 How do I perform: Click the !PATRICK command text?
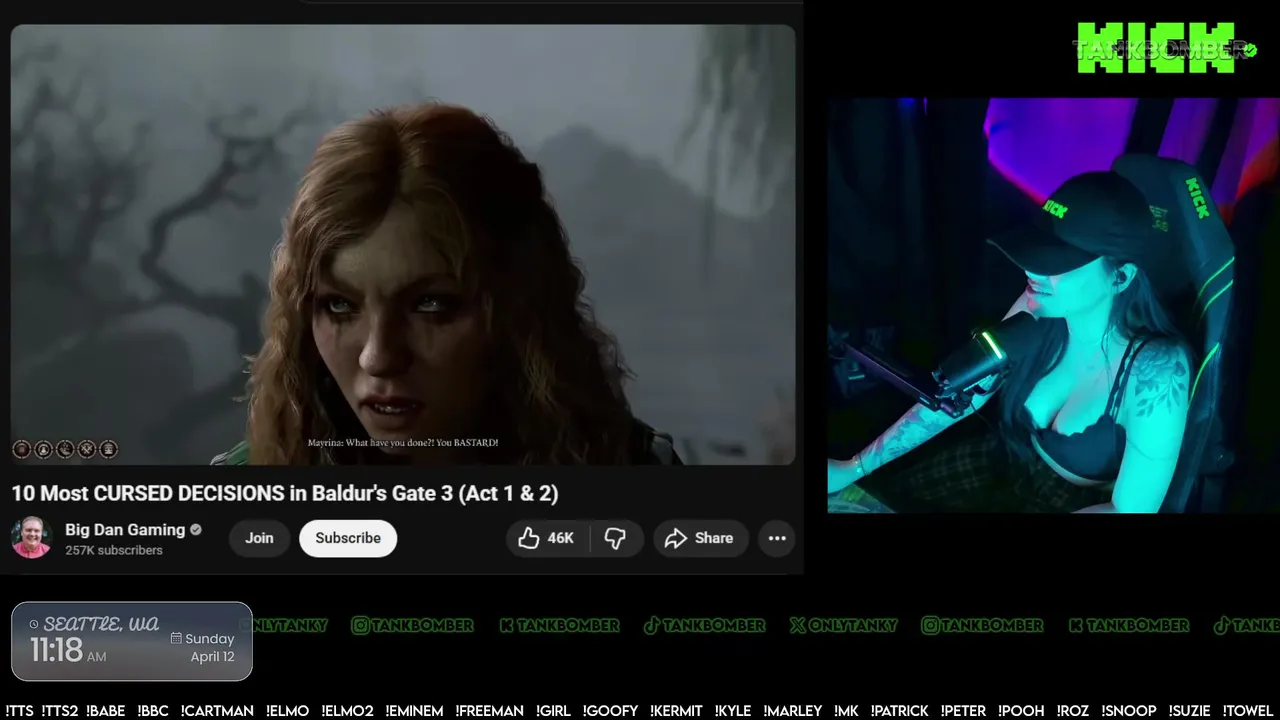[x=900, y=711]
